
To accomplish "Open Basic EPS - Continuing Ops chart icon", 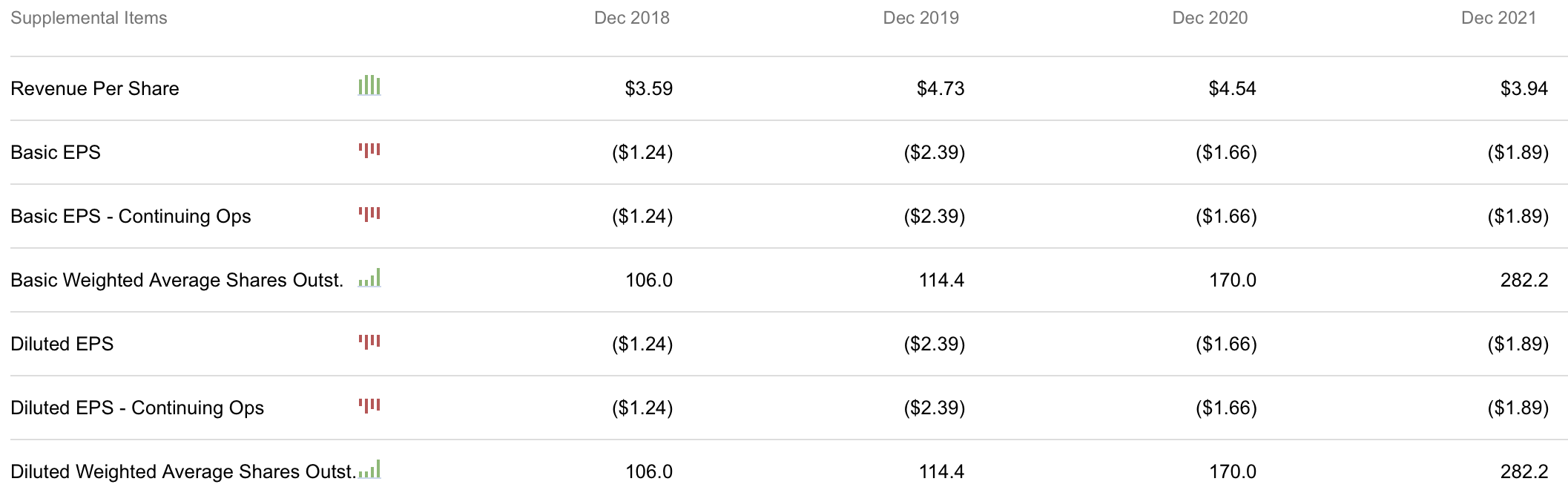I will point(369,215).
